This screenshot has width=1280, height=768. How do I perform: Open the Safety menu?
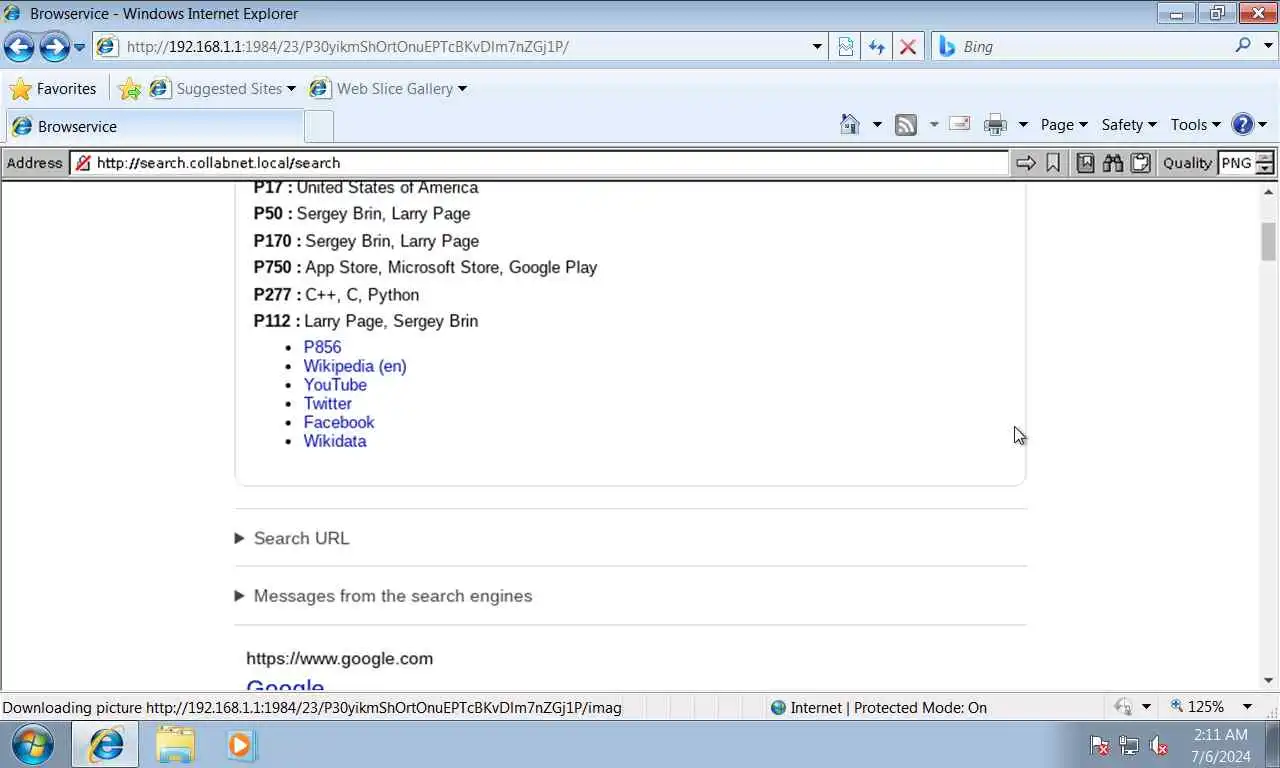tap(1129, 125)
